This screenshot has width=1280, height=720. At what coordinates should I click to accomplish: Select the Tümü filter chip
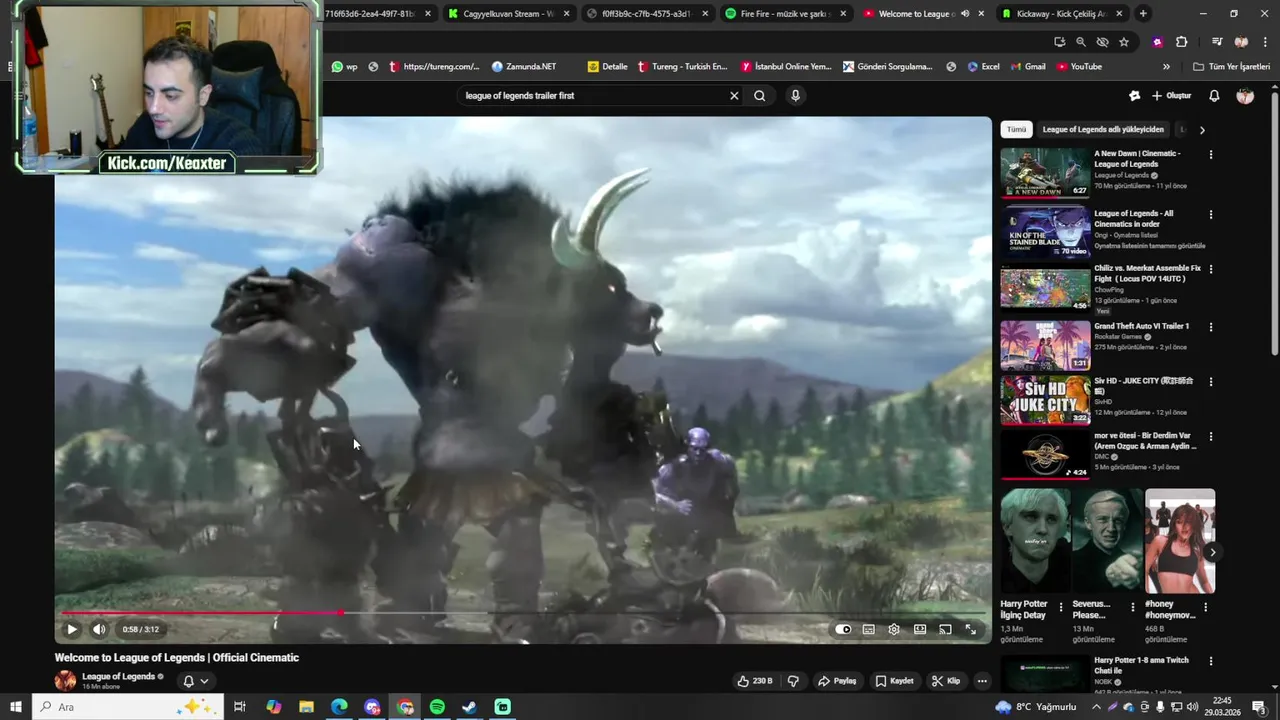[1016, 129]
